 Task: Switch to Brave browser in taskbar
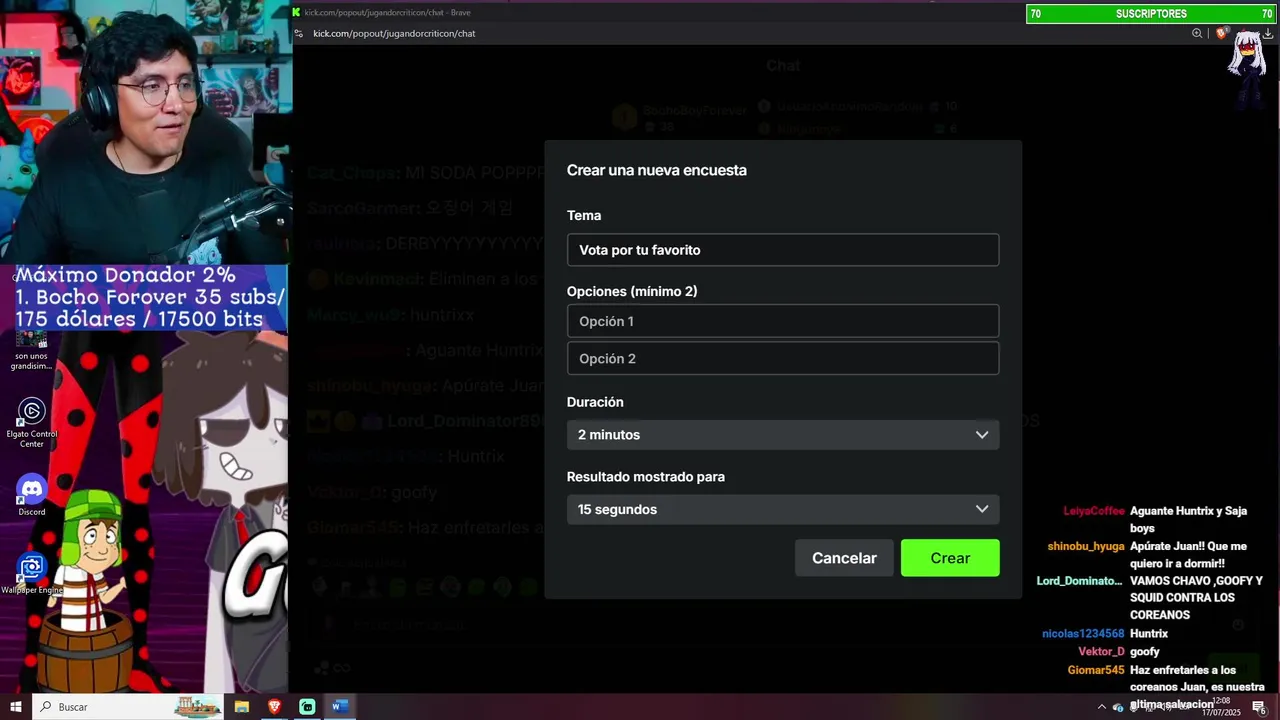(x=274, y=707)
